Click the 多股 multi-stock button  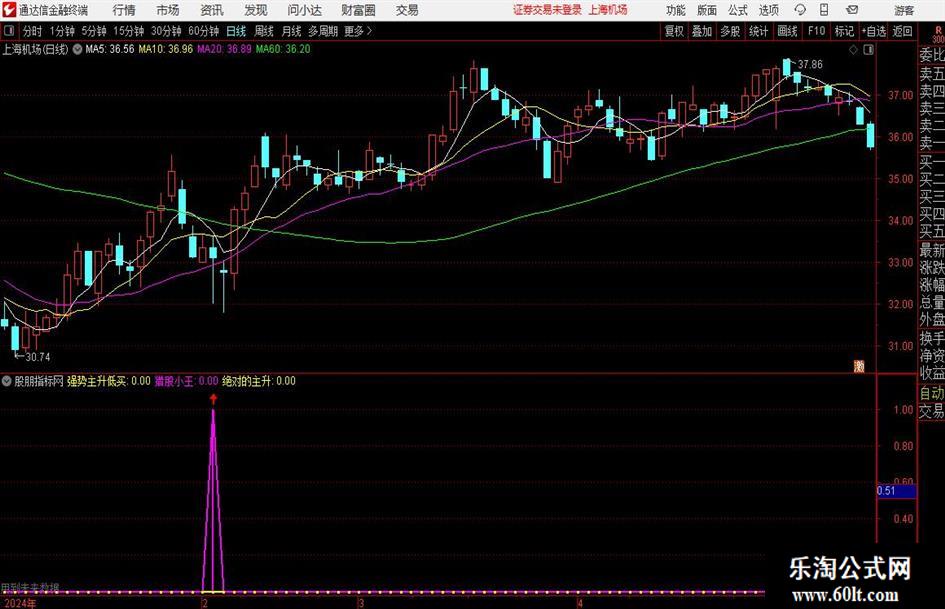click(730, 31)
